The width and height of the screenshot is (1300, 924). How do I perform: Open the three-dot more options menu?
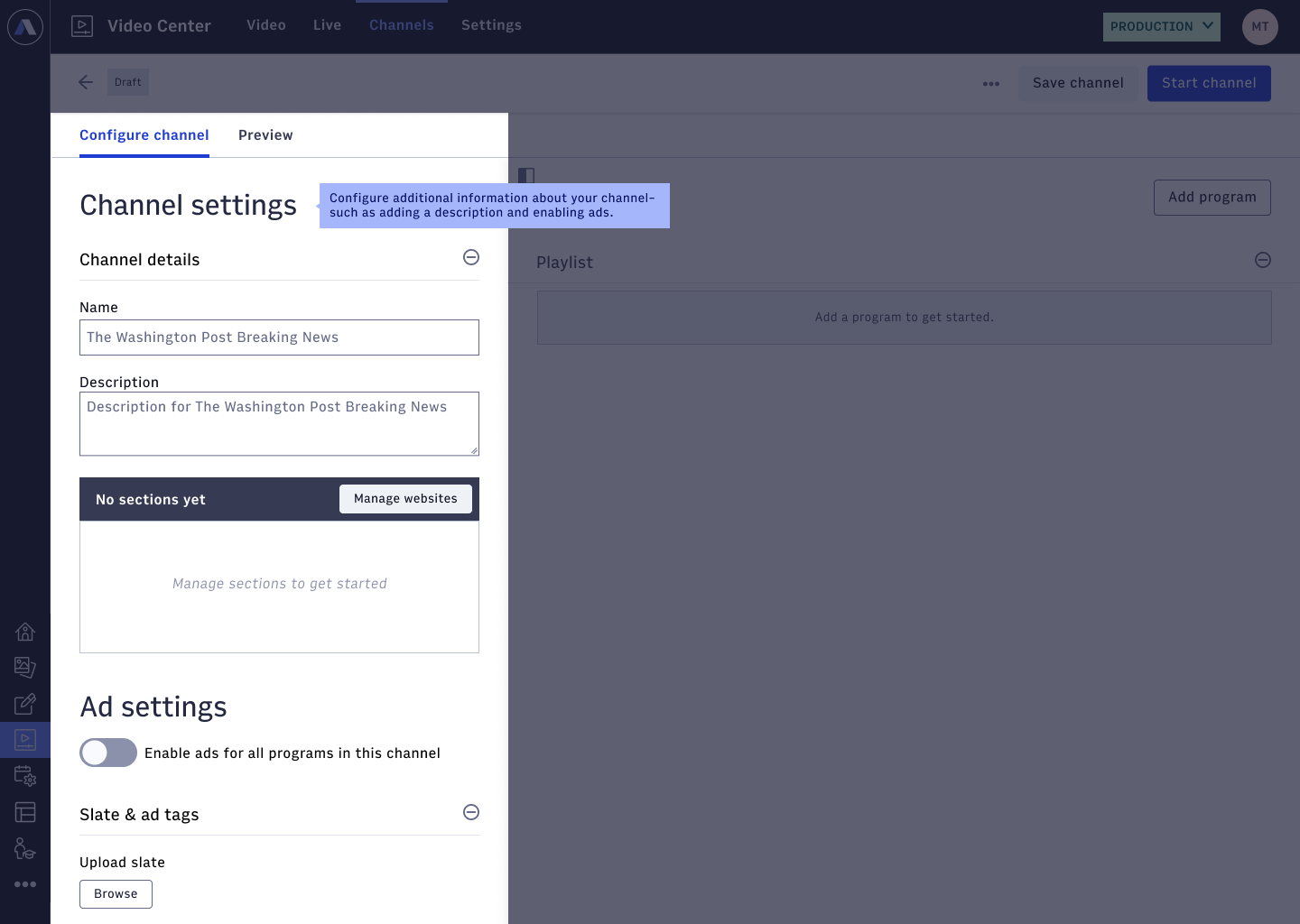[991, 83]
